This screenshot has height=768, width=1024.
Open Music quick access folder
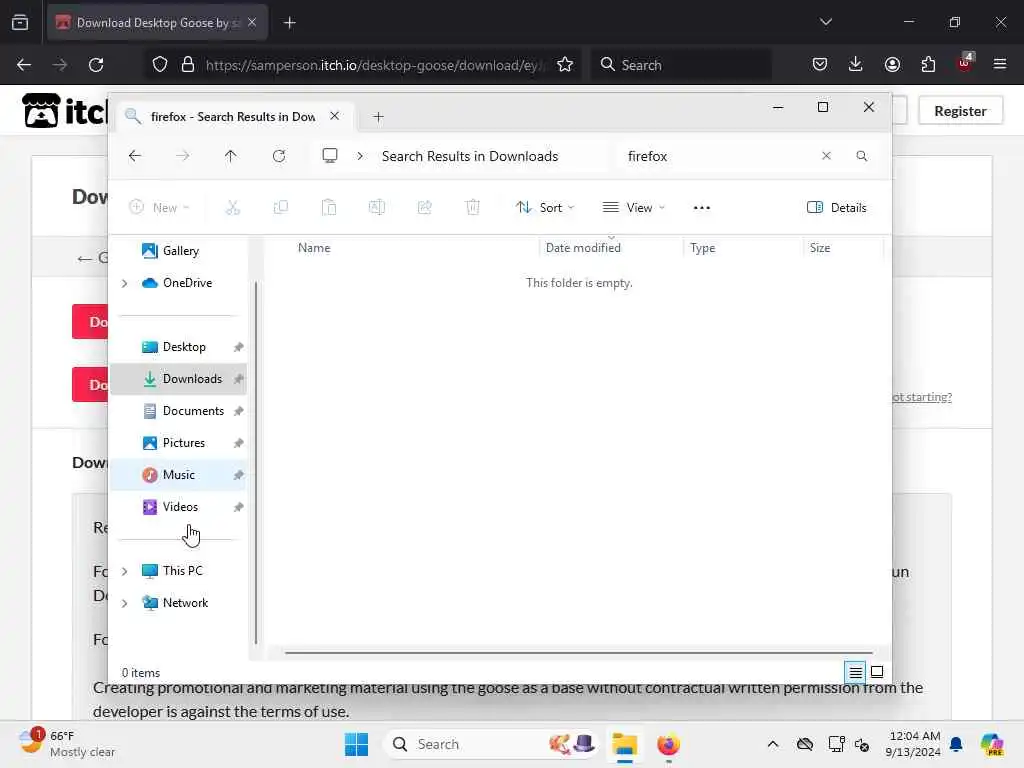pos(178,475)
